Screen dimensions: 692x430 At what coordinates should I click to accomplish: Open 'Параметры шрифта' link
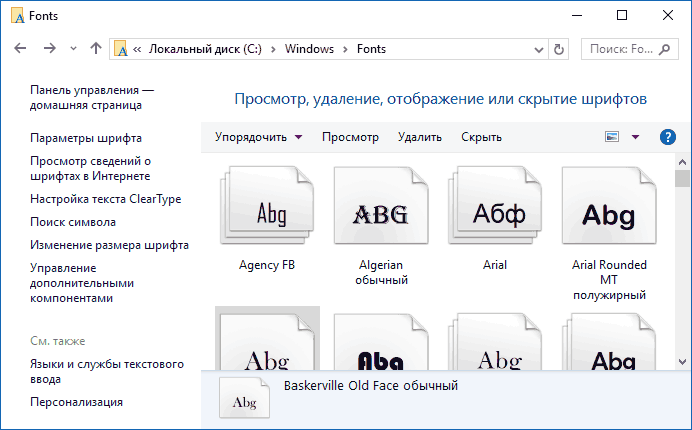click(86, 138)
